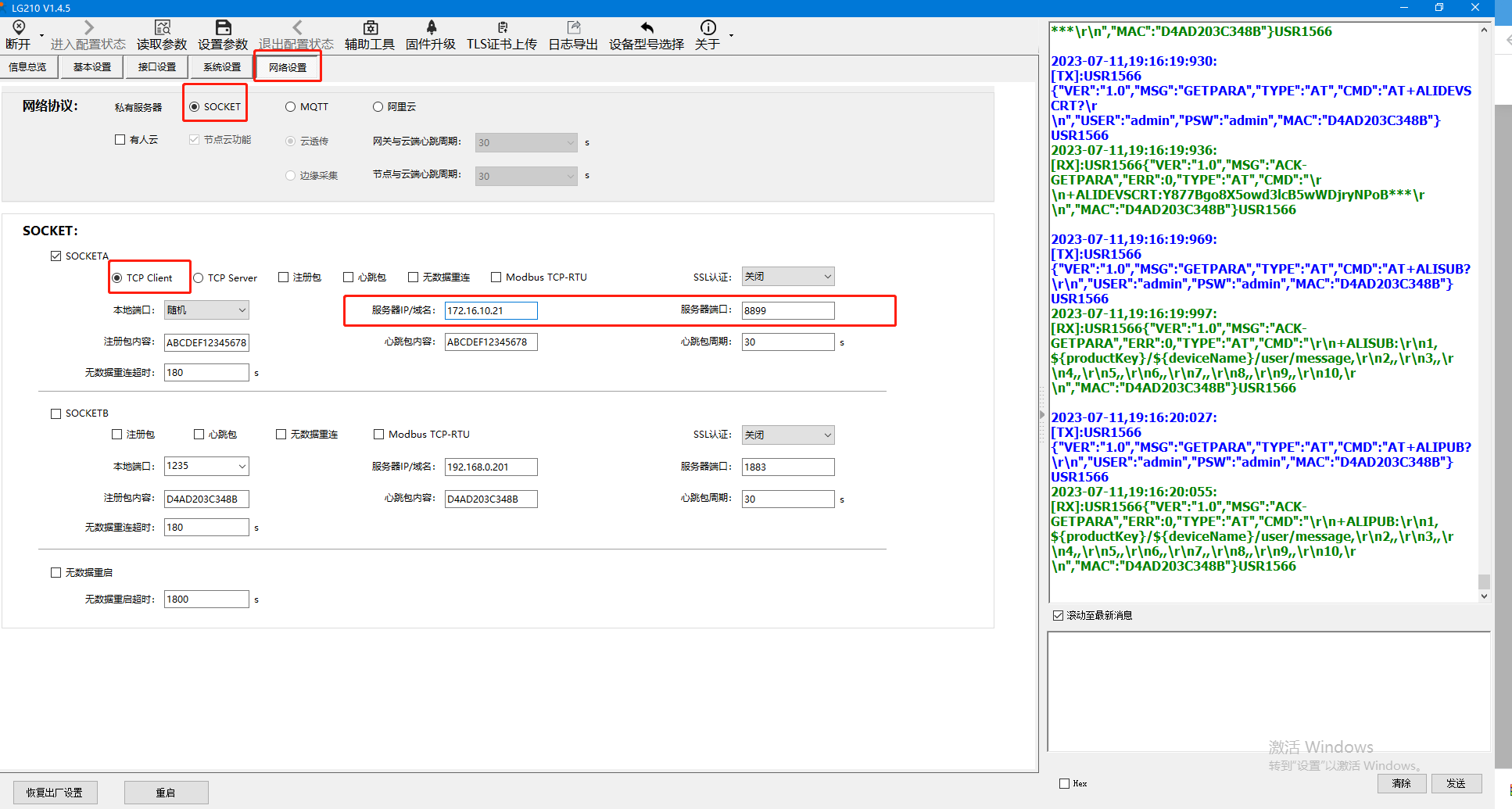
Task: Click the 断开 disconnect toolbar icon
Action: [x=19, y=27]
